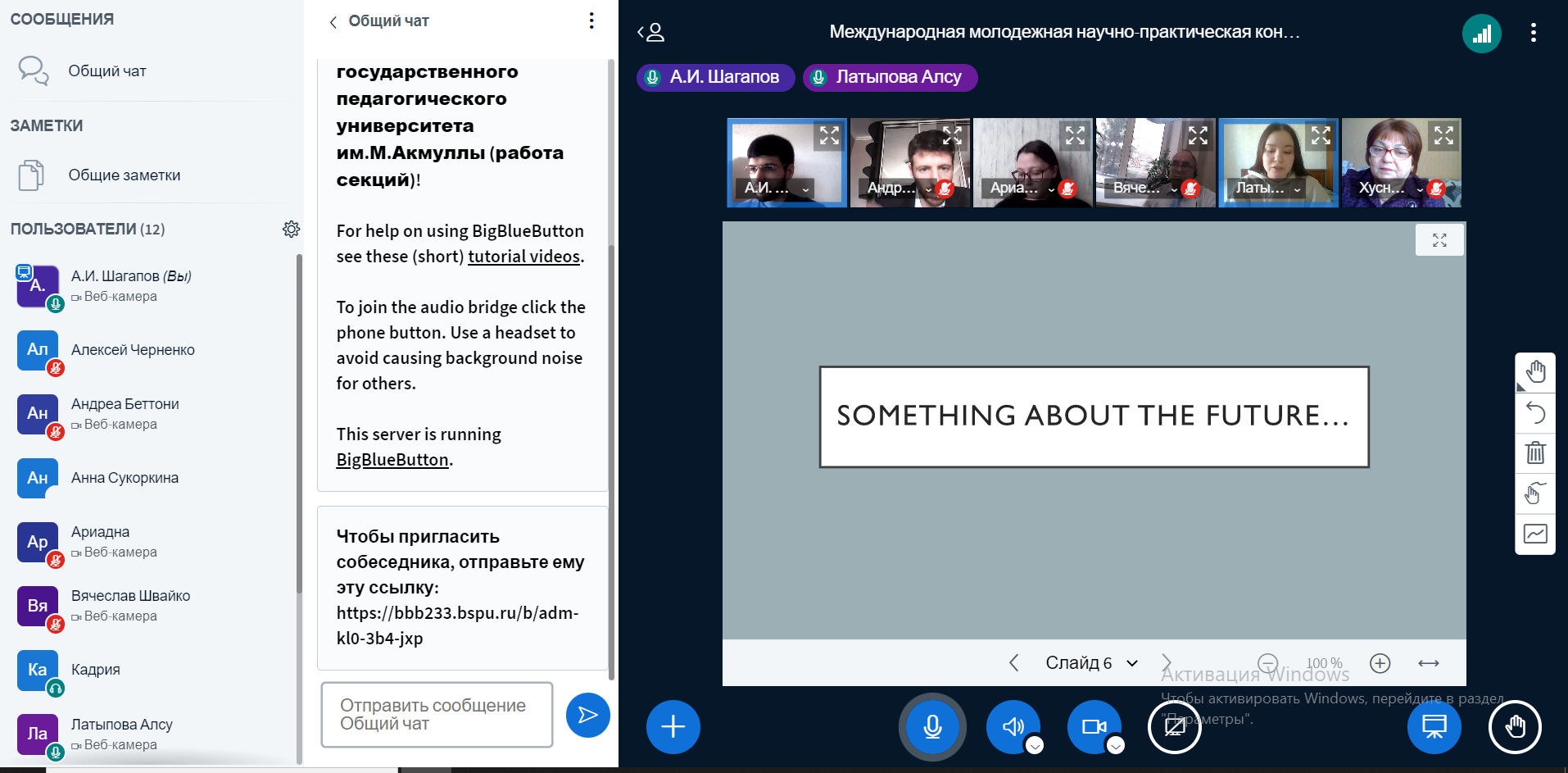Follow the tutorial videos link

523,257
